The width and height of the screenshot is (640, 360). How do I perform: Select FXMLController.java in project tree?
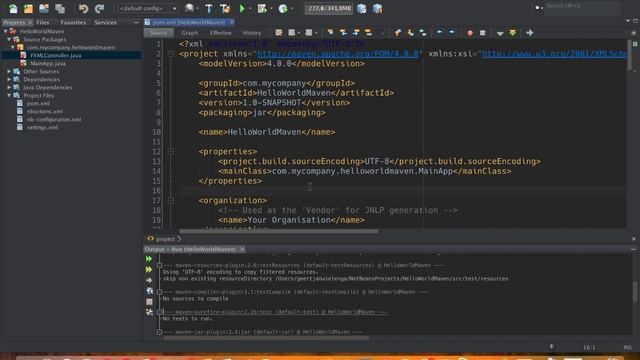click(x=56, y=55)
